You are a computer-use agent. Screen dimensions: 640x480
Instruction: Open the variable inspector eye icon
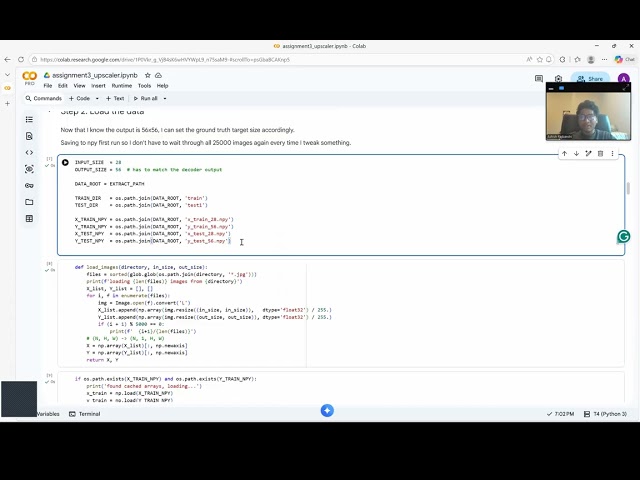click(29, 169)
